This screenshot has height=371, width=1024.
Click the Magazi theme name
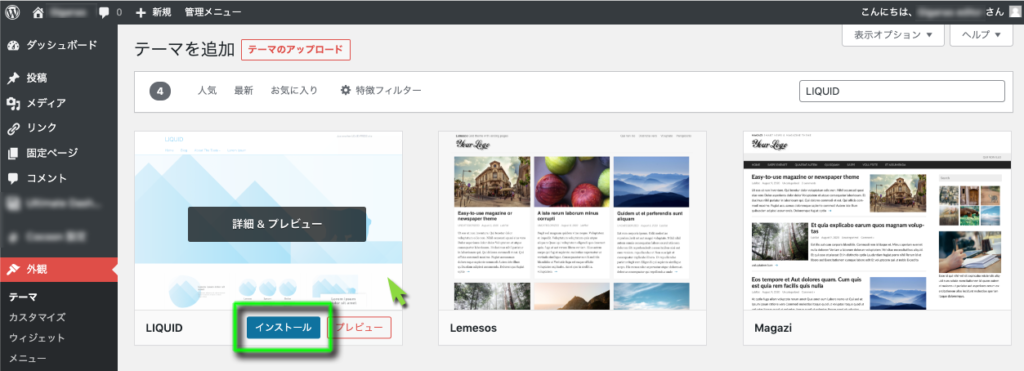tap(773, 328)
